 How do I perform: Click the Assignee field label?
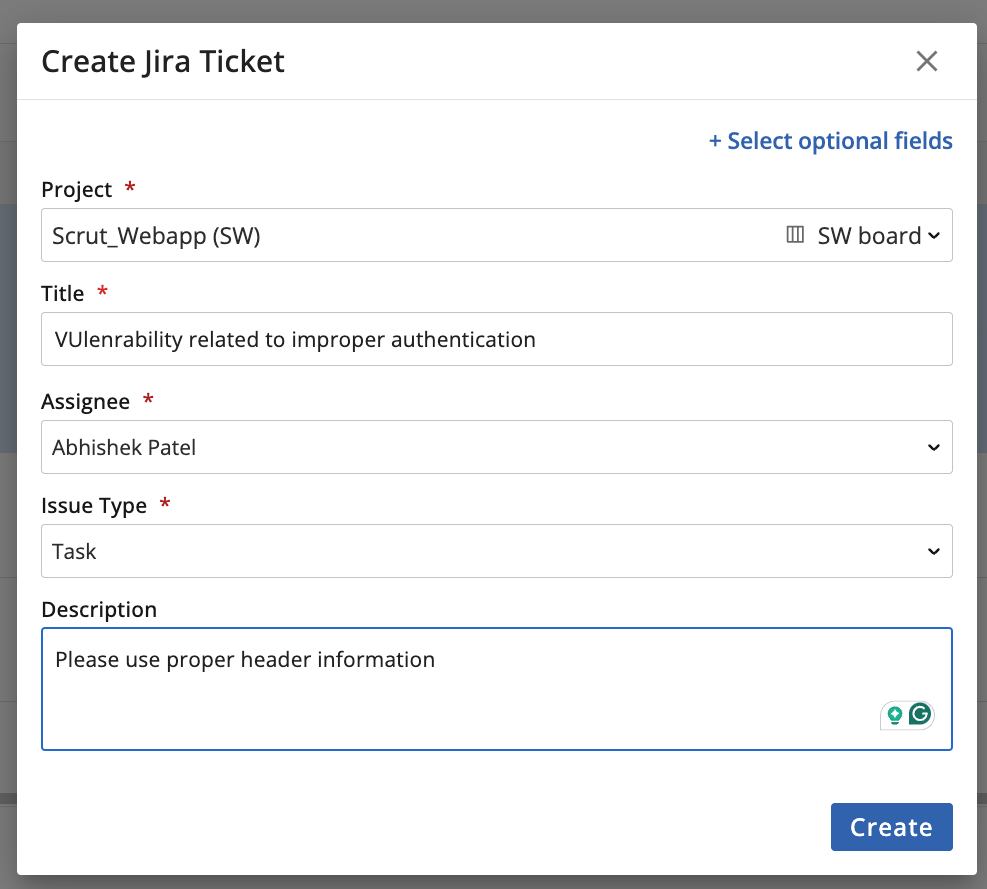85,402
